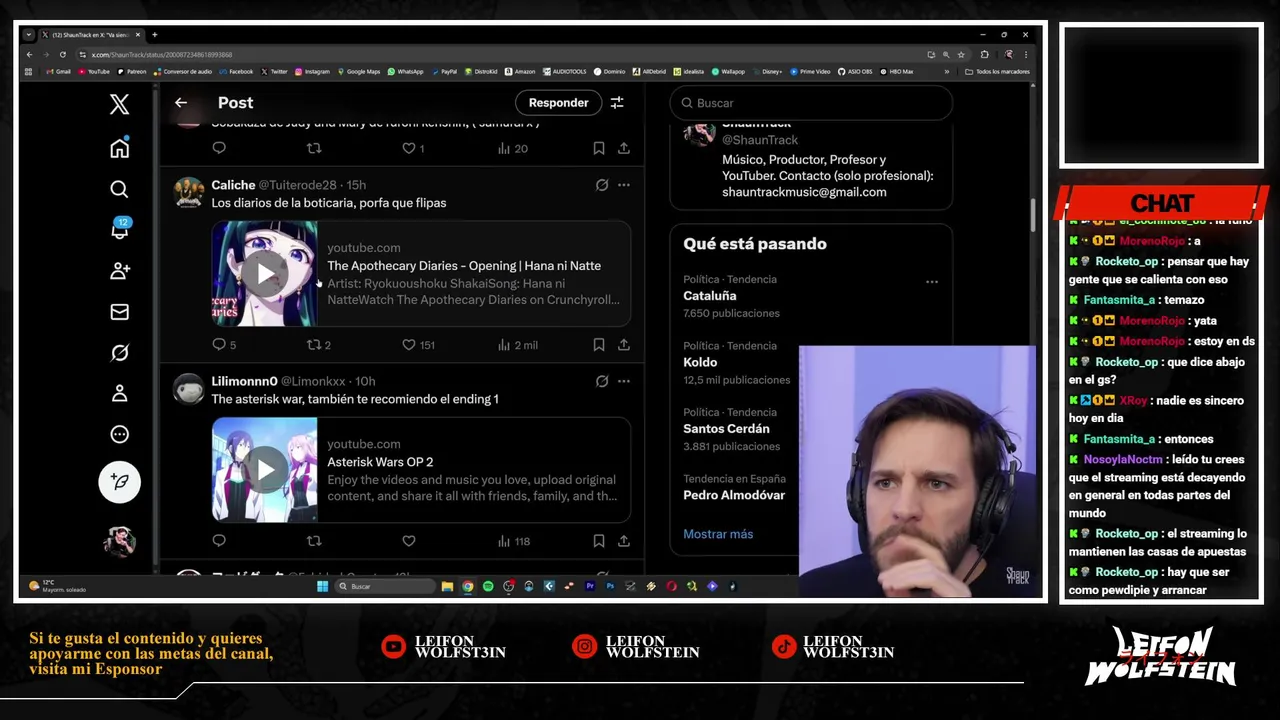Open More options circle in sidebar
Viewport: 1280px width, 720px height.
119,435
